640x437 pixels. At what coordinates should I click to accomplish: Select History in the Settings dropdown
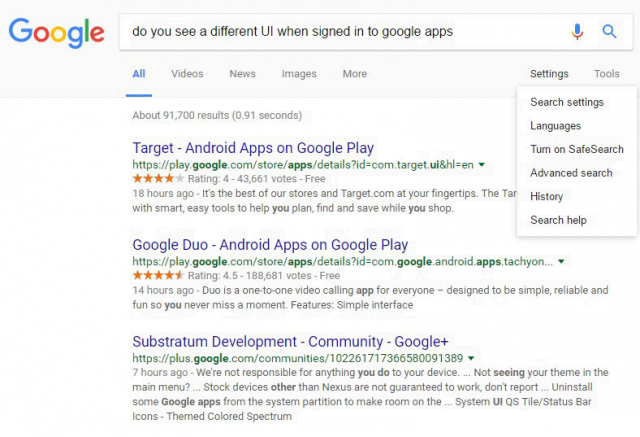pos(546,196)
